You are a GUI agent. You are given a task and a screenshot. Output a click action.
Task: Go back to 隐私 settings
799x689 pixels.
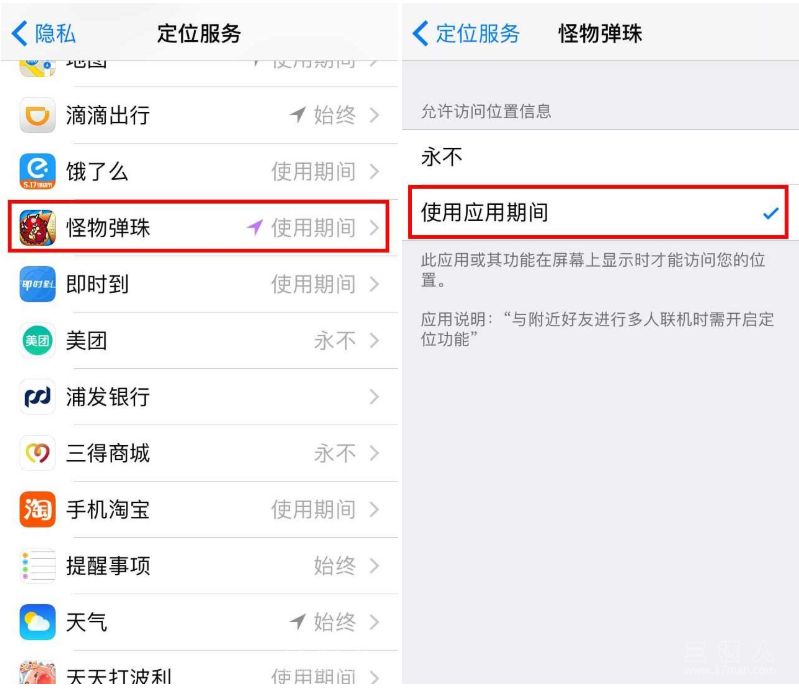[43, 34]
